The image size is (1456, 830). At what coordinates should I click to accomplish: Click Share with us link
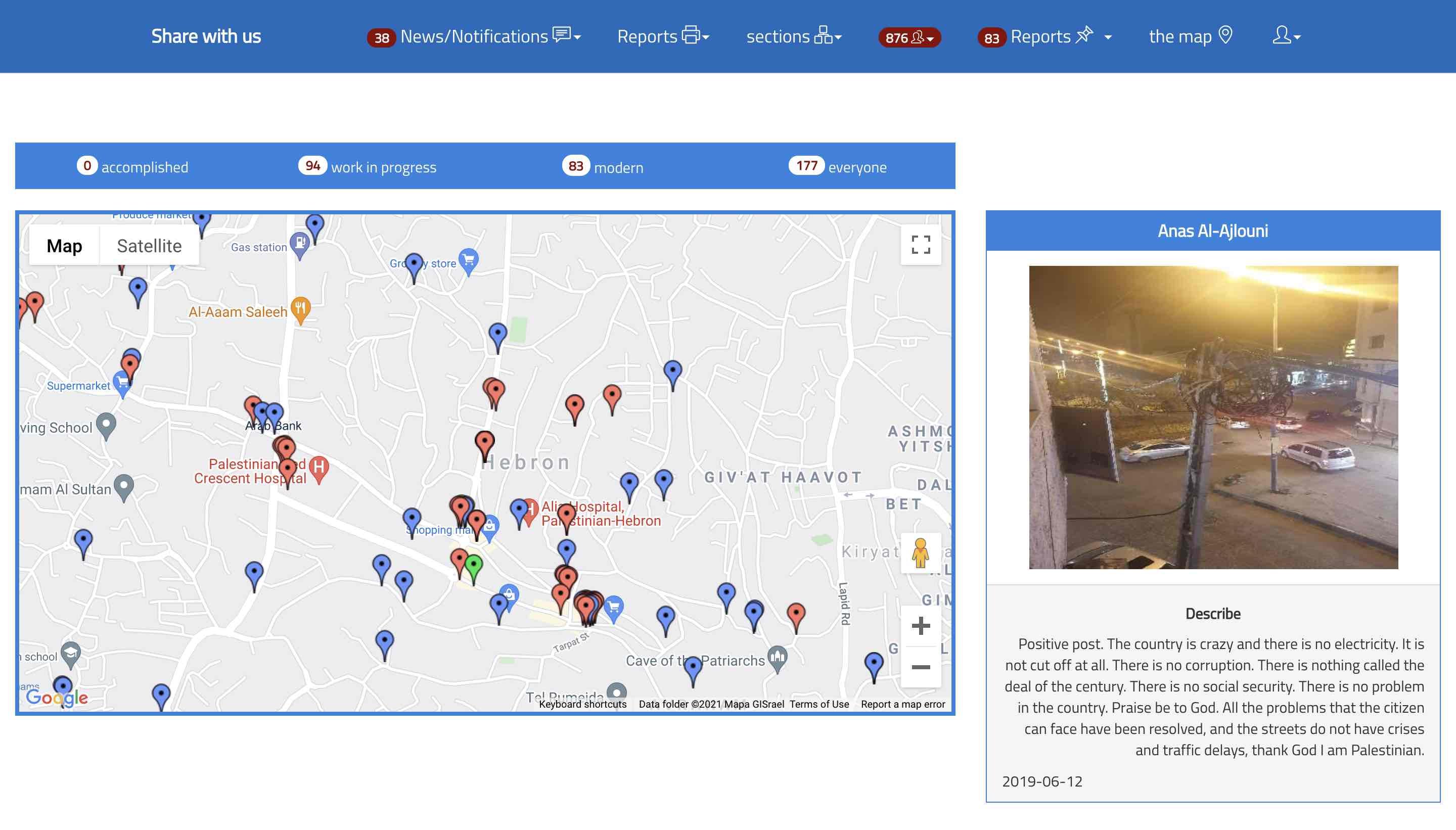pyautogui.click(x=206, y=36)
